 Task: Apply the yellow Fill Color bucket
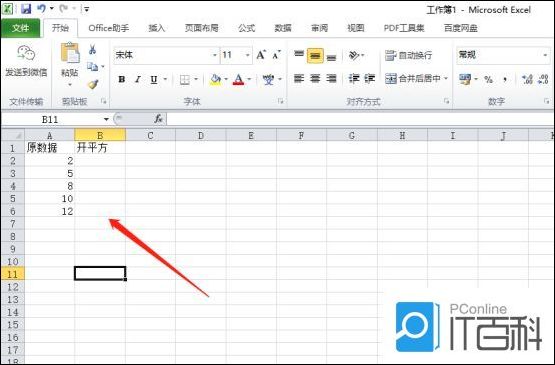click(215, 80)
